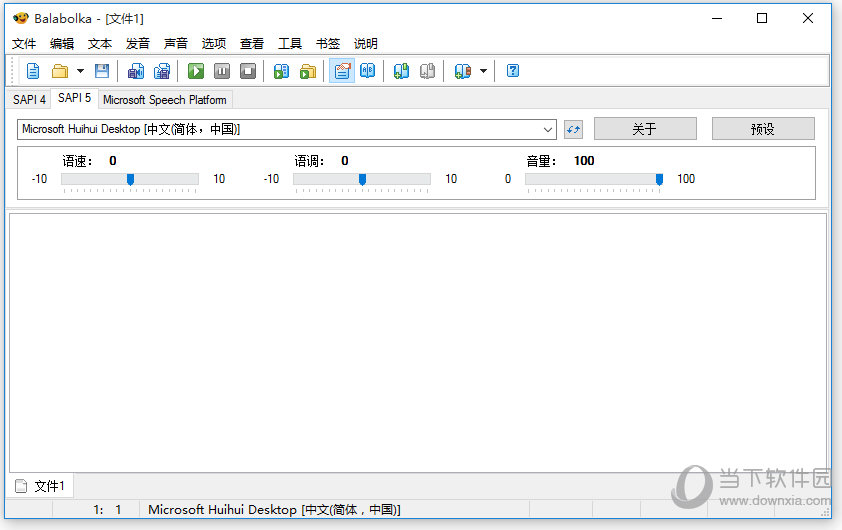The image size is (842, 530).
Task: Open the 书签 menu
Action: (x=328, y=43)
